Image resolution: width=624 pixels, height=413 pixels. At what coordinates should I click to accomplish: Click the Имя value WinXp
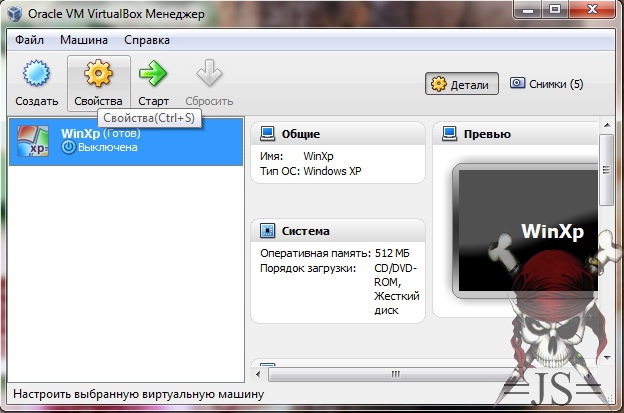pos(318,156)
